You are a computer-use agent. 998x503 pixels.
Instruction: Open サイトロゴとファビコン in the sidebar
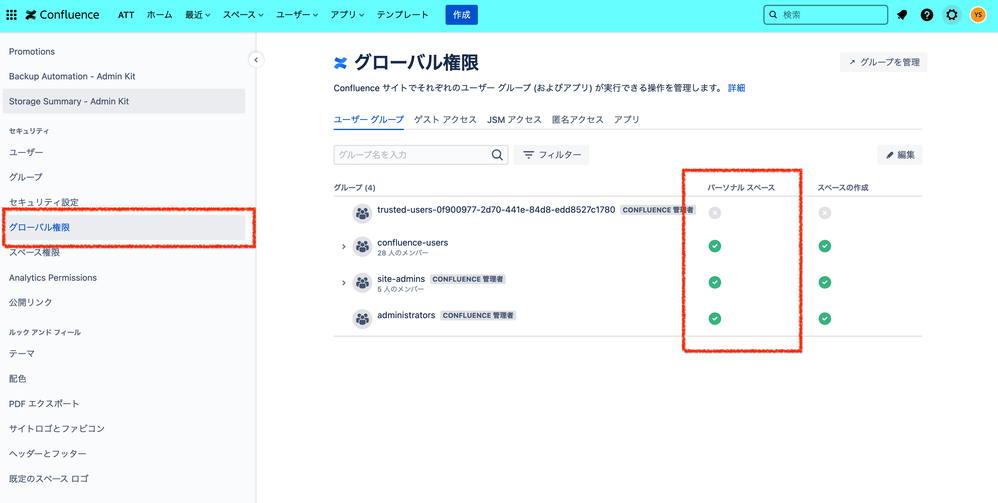[123, 429]
